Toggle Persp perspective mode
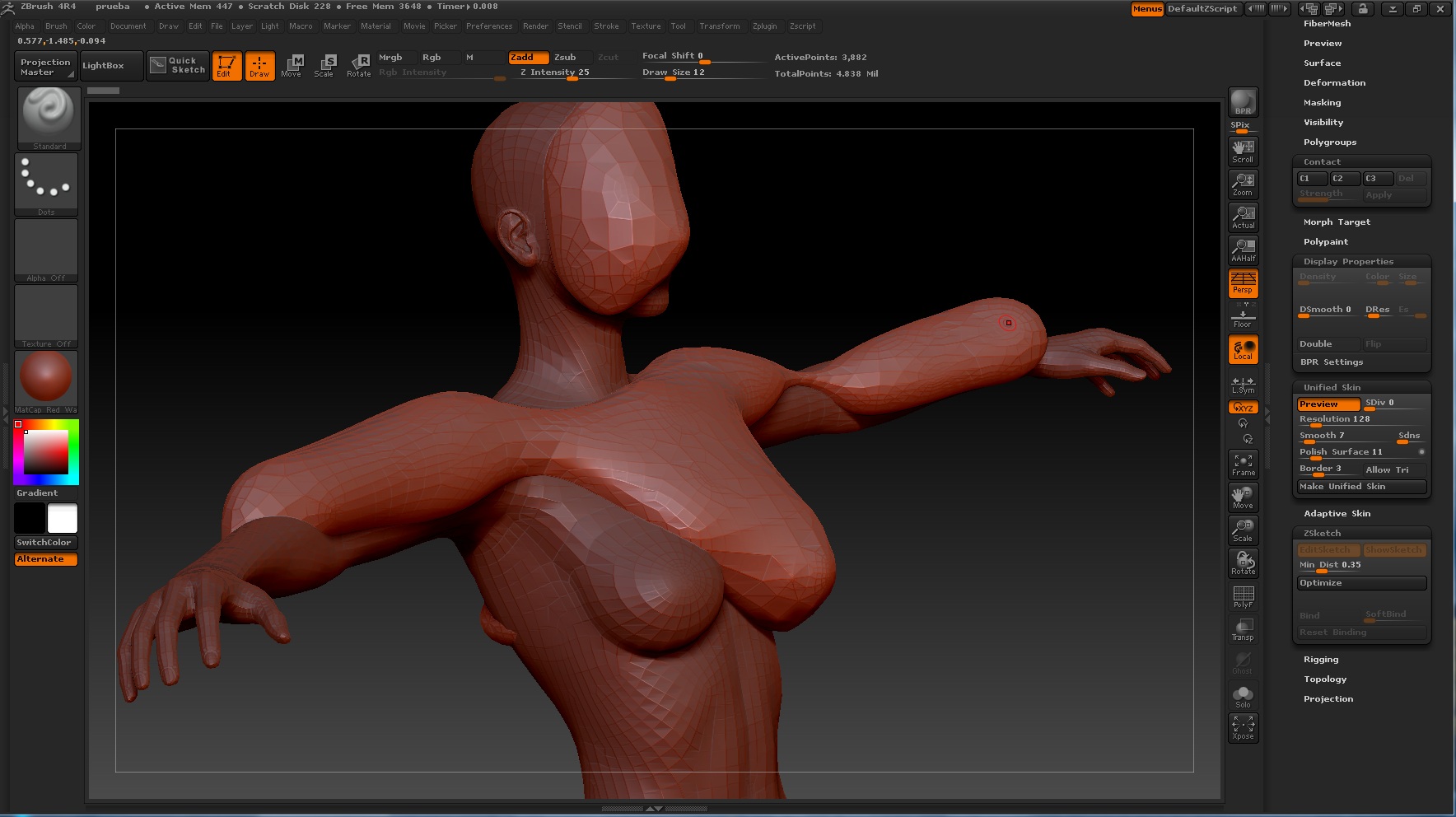This screenshot has width=1456, height=817. click(1243, 283)
